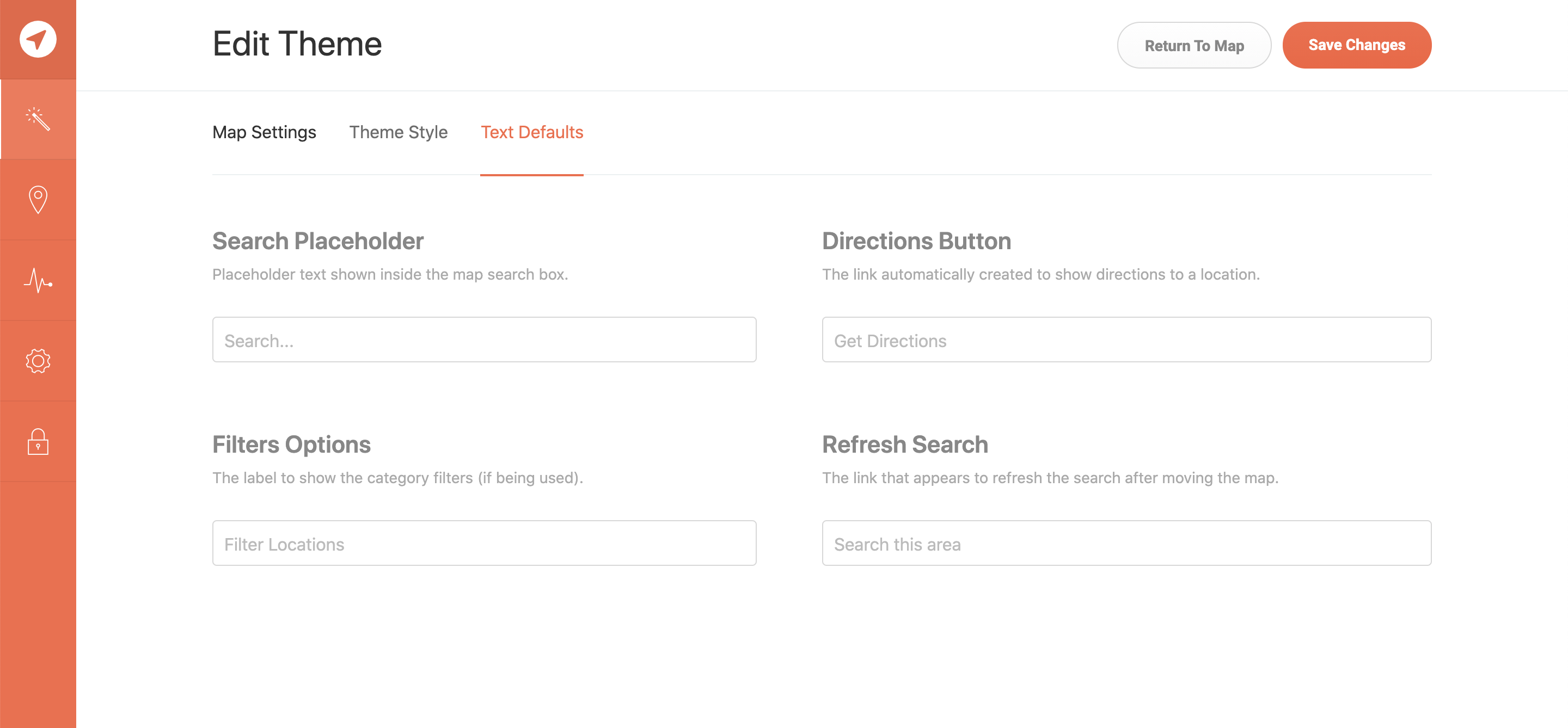The image size is (1568, 728).
Task: Focus the Search Placeholder text field
Action: pyautogui.click(x=484, y=340)
